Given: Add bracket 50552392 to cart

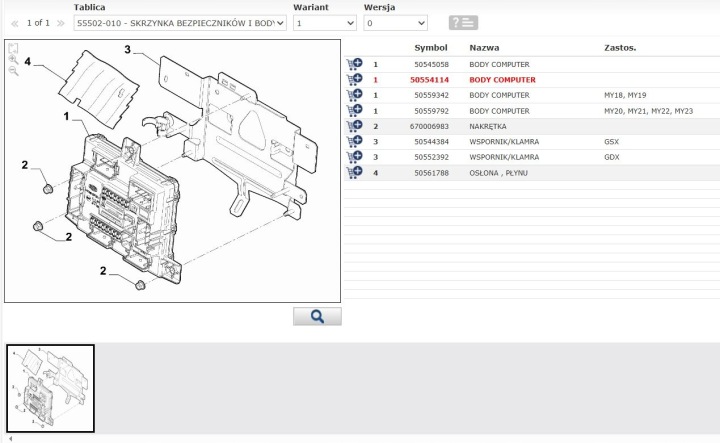Looking at the screenshot, I should pos(354,157).
